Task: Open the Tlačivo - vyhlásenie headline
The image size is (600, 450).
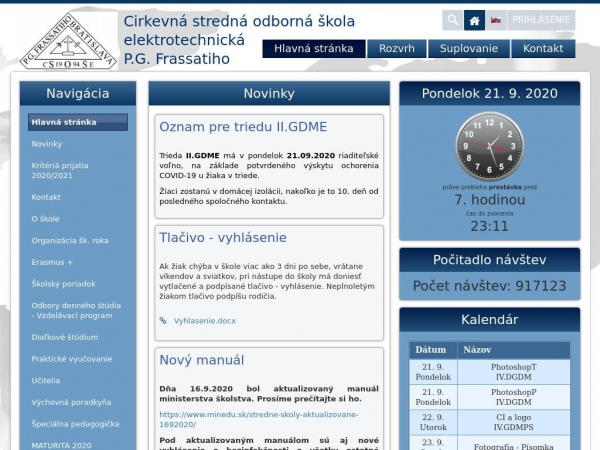Action: tap(223, 238)
